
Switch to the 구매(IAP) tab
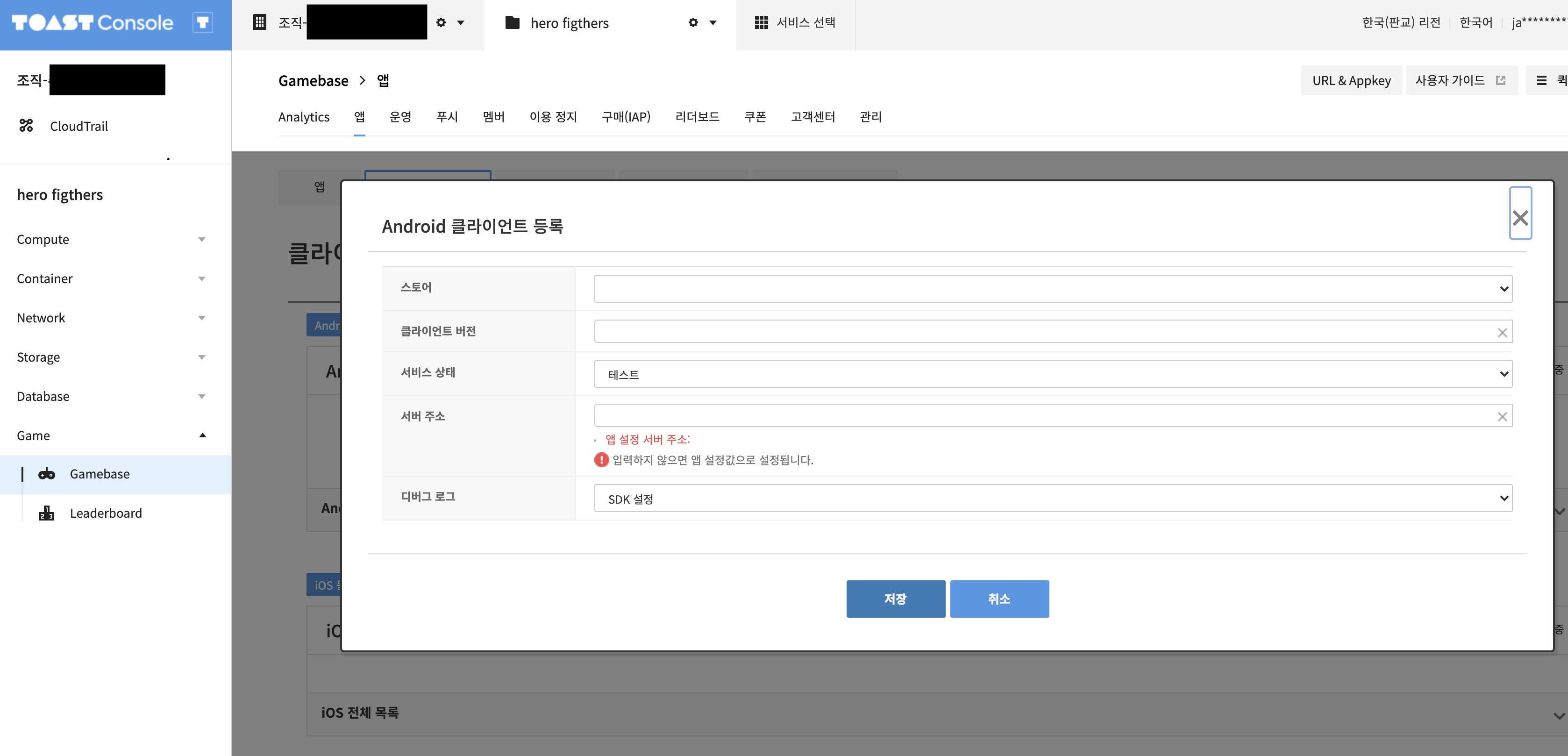pos(626,117)
